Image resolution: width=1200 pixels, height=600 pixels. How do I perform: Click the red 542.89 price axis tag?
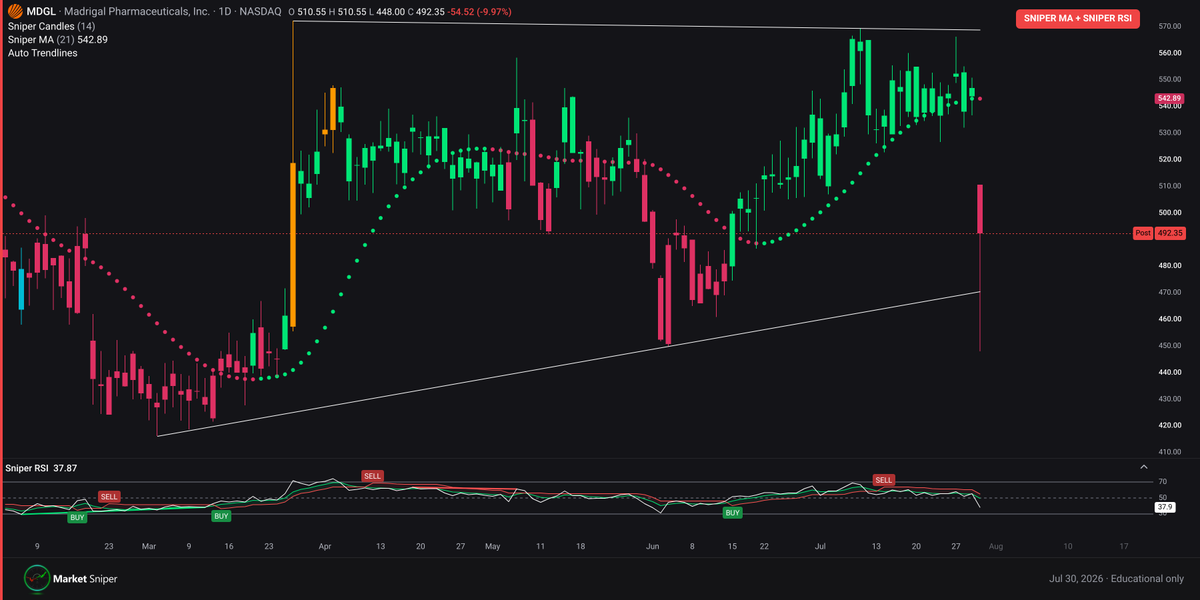[x=1170, y=99]
